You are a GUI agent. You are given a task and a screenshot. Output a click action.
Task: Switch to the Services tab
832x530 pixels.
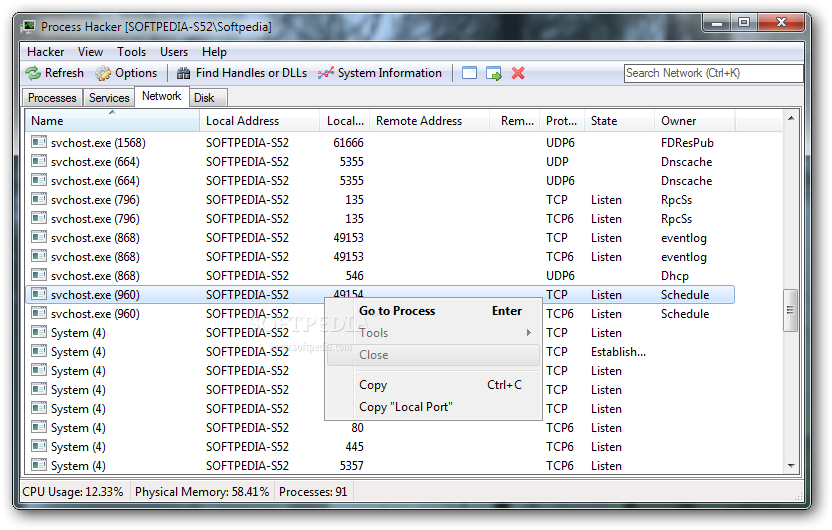pos(109,98)
